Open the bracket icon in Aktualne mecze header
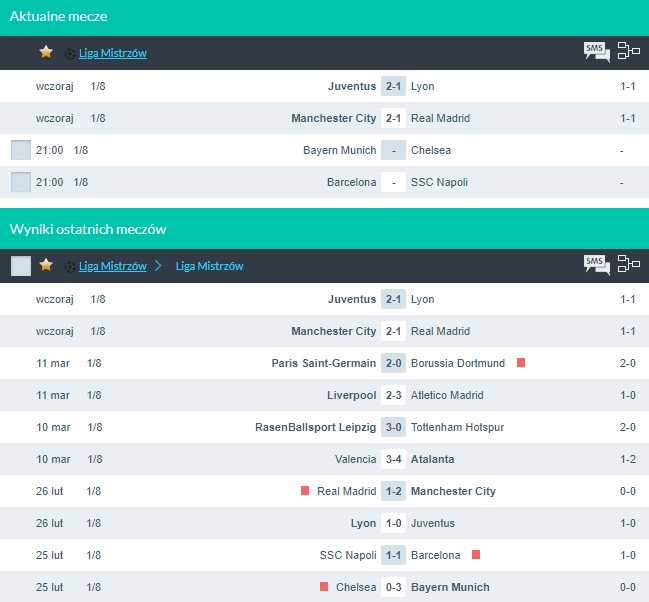649x602 pixels. pyautogui.click(x=629, y=51)
